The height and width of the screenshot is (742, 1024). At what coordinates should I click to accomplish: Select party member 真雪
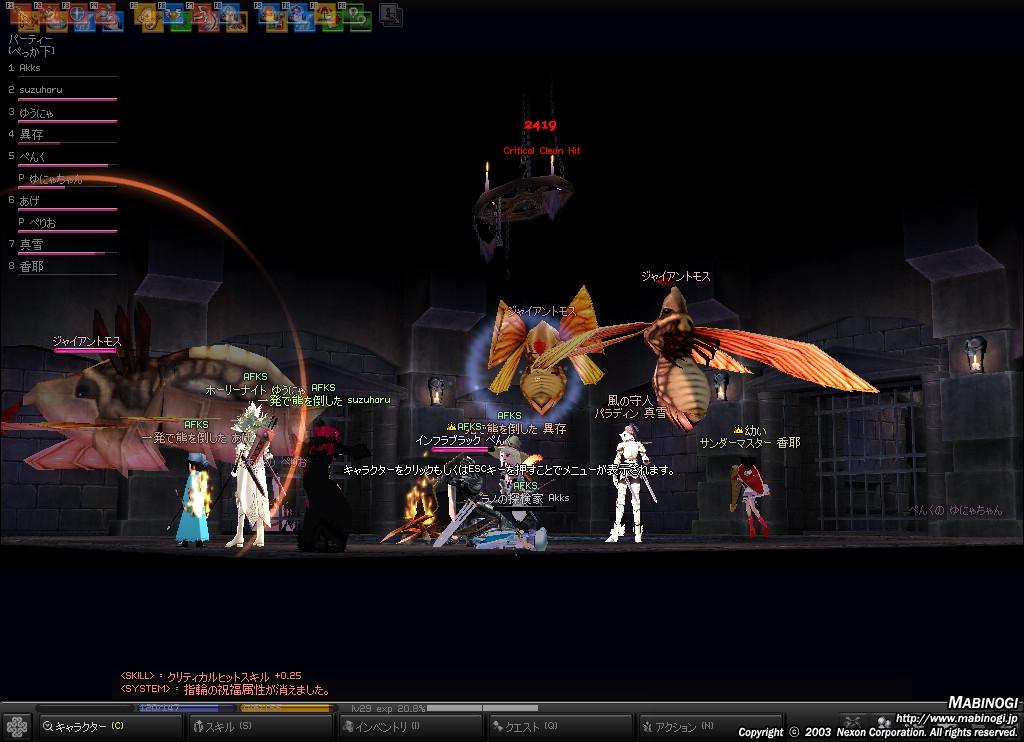[x=63, y=246]
